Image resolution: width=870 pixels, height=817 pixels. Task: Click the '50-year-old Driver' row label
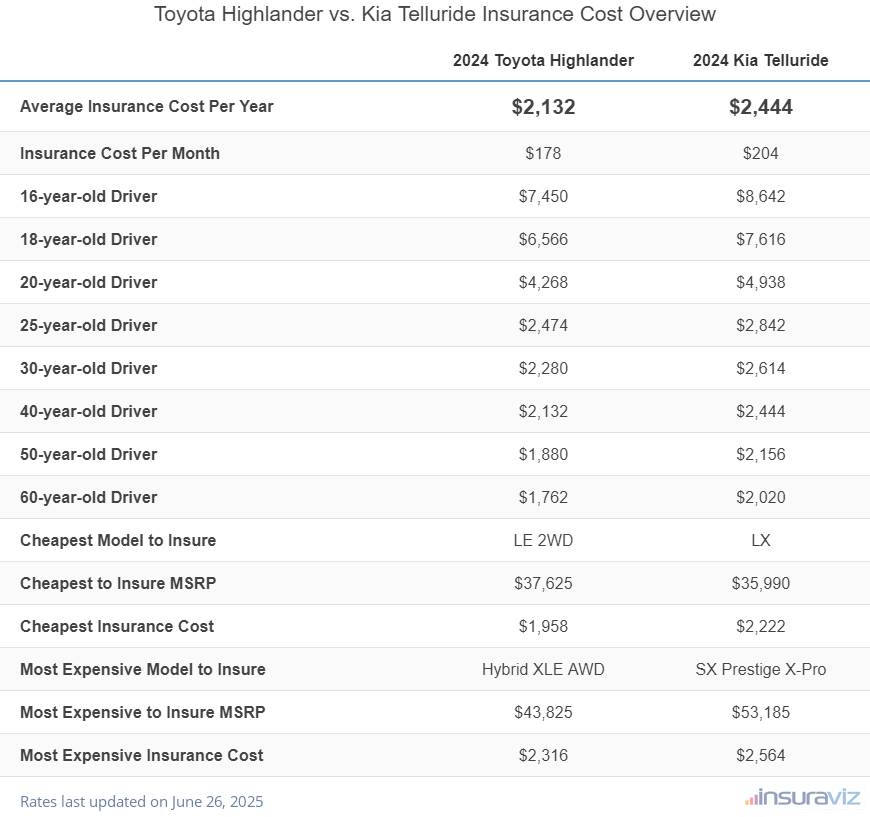pyautogui.click(x=88, y=454)
